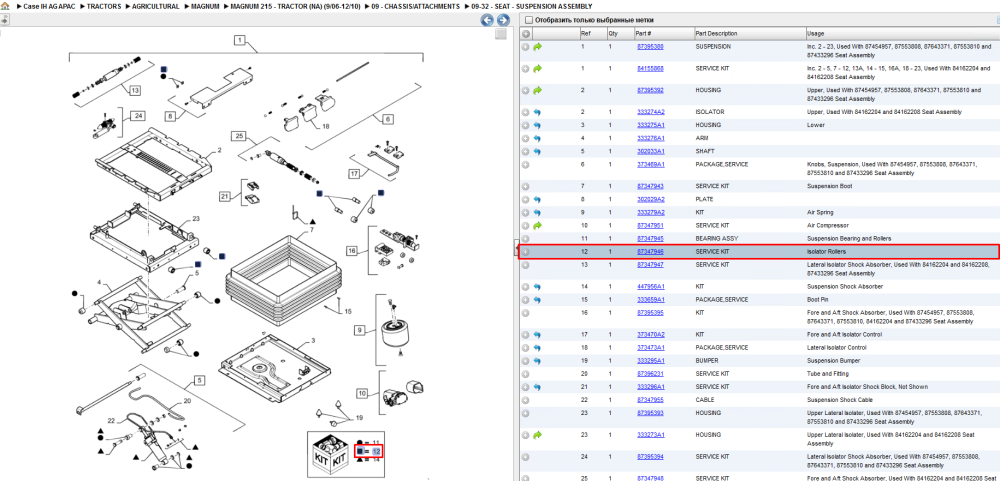
Task: Click callout 24 in the diagram
Action: click(x=140, y=115)
